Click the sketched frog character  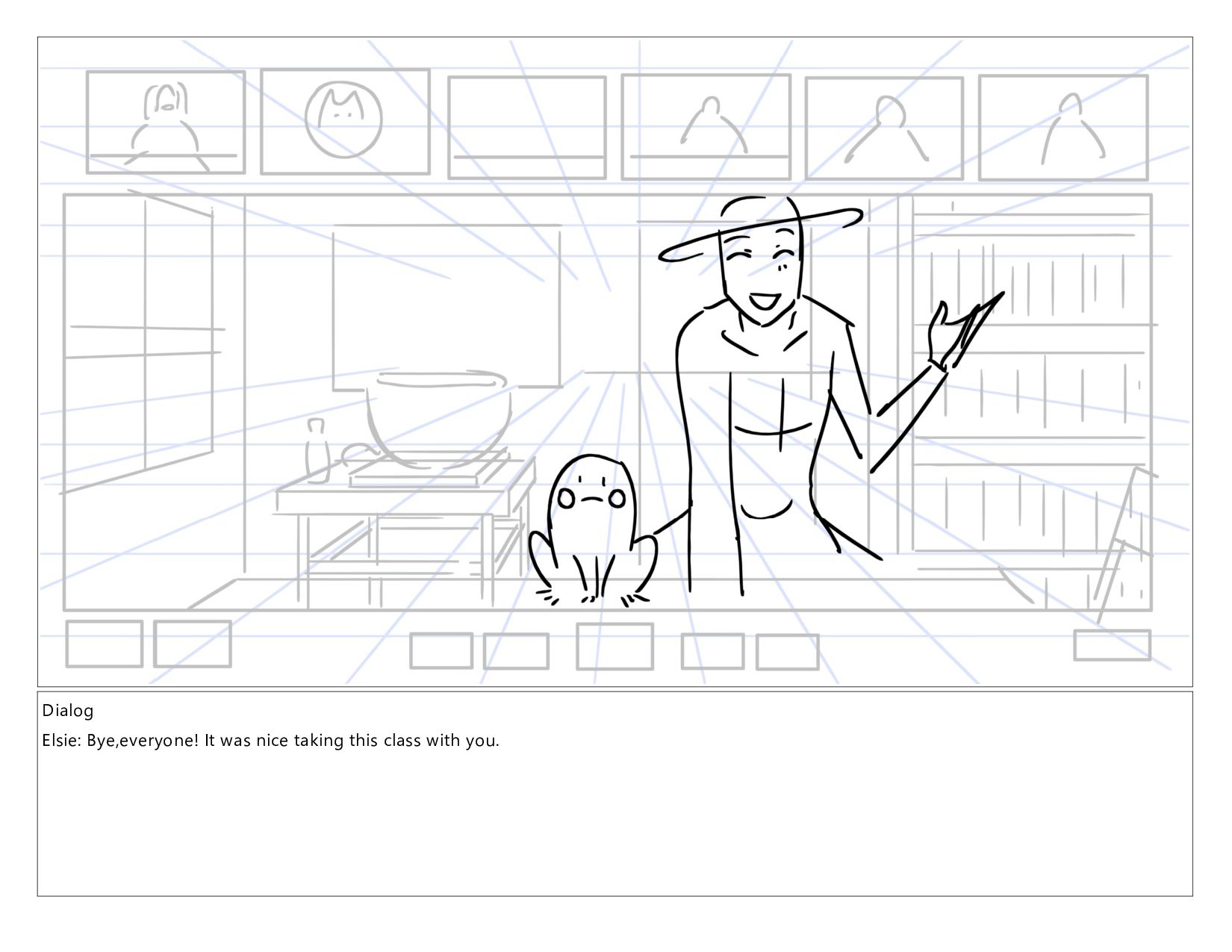[x=593, y=531]
